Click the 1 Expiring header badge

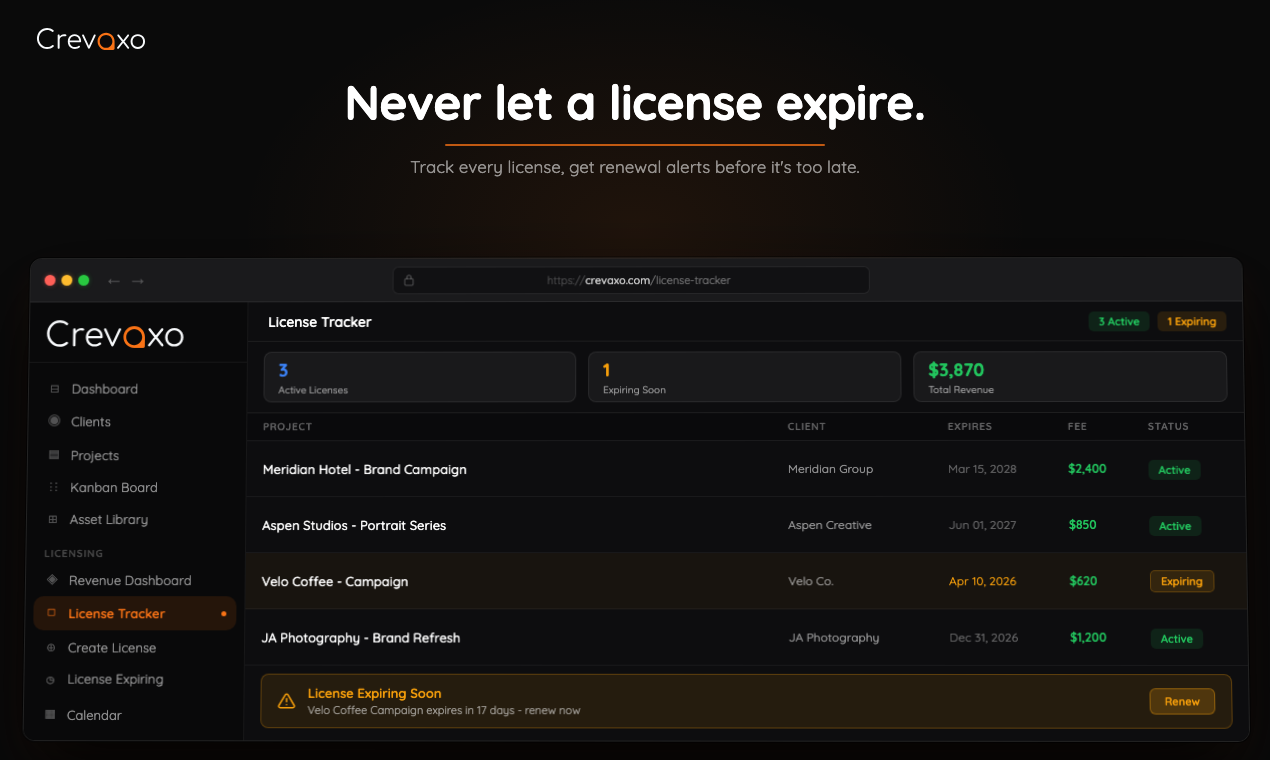pyautogui.click(x=1192, y=321)
